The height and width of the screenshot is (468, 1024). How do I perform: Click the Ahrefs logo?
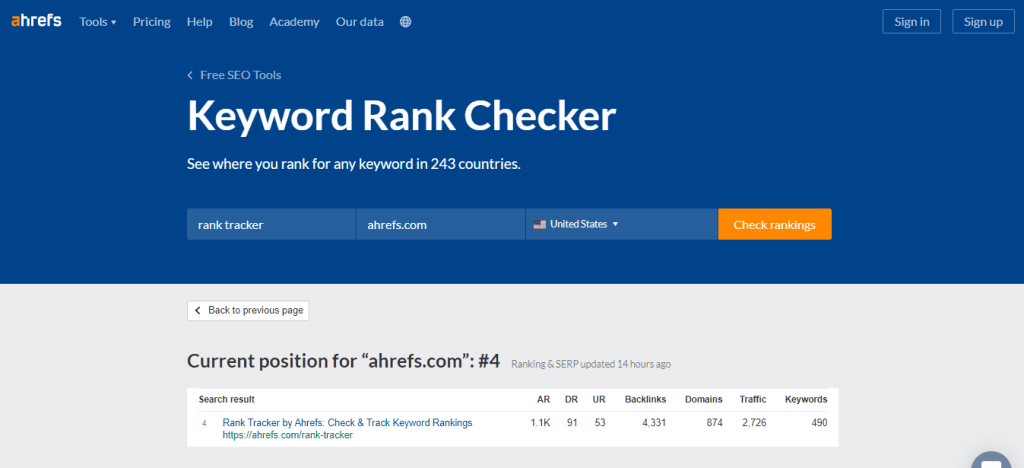tap(36, 21)
